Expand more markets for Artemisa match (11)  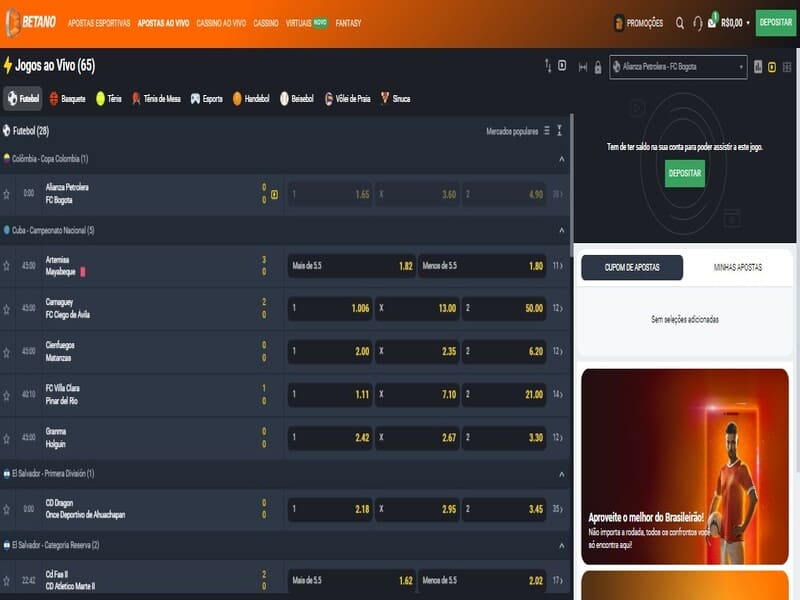pyautogui.click(x=557, y=266)
